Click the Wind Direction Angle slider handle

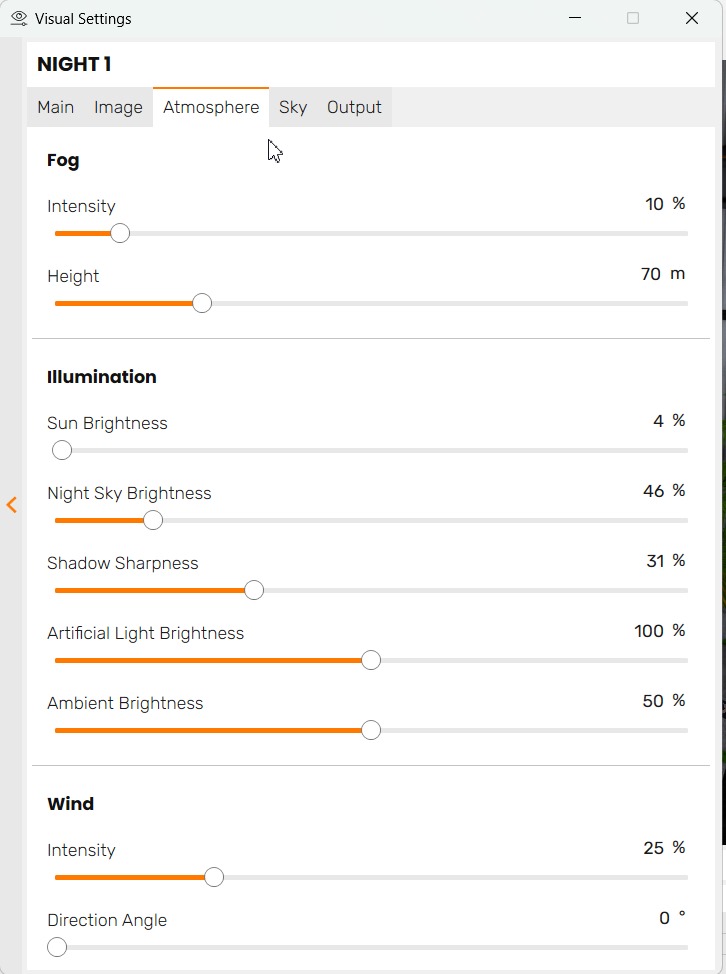(x=57, y=948)
